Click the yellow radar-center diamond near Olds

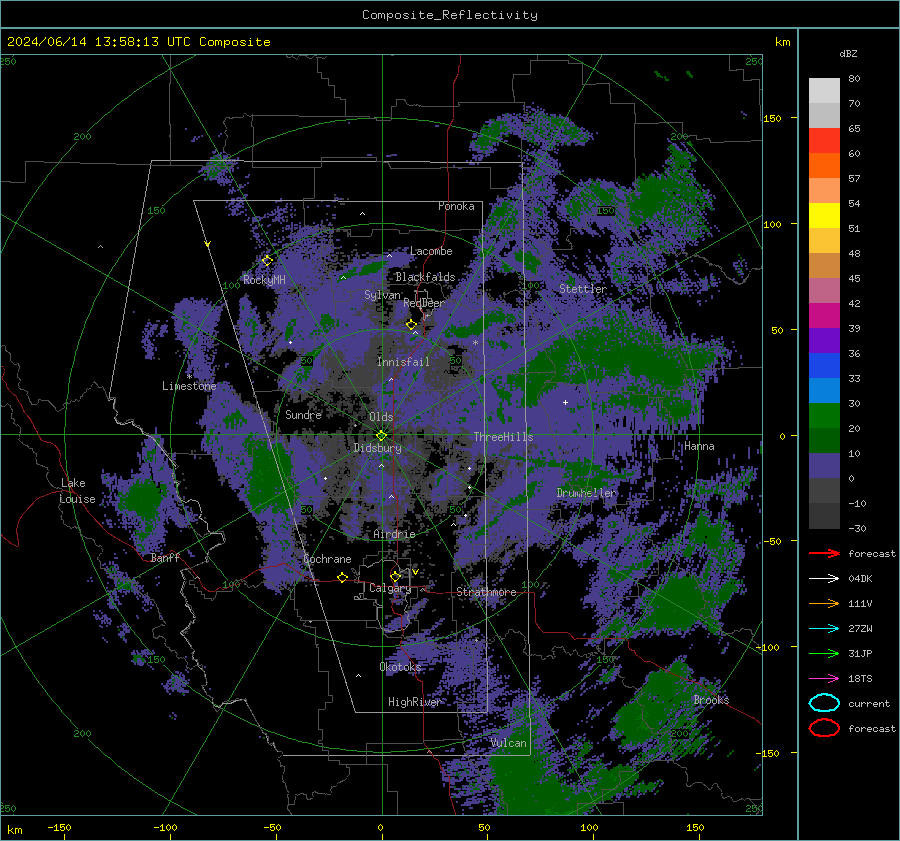pyautogui.click(x=381, y=435)
